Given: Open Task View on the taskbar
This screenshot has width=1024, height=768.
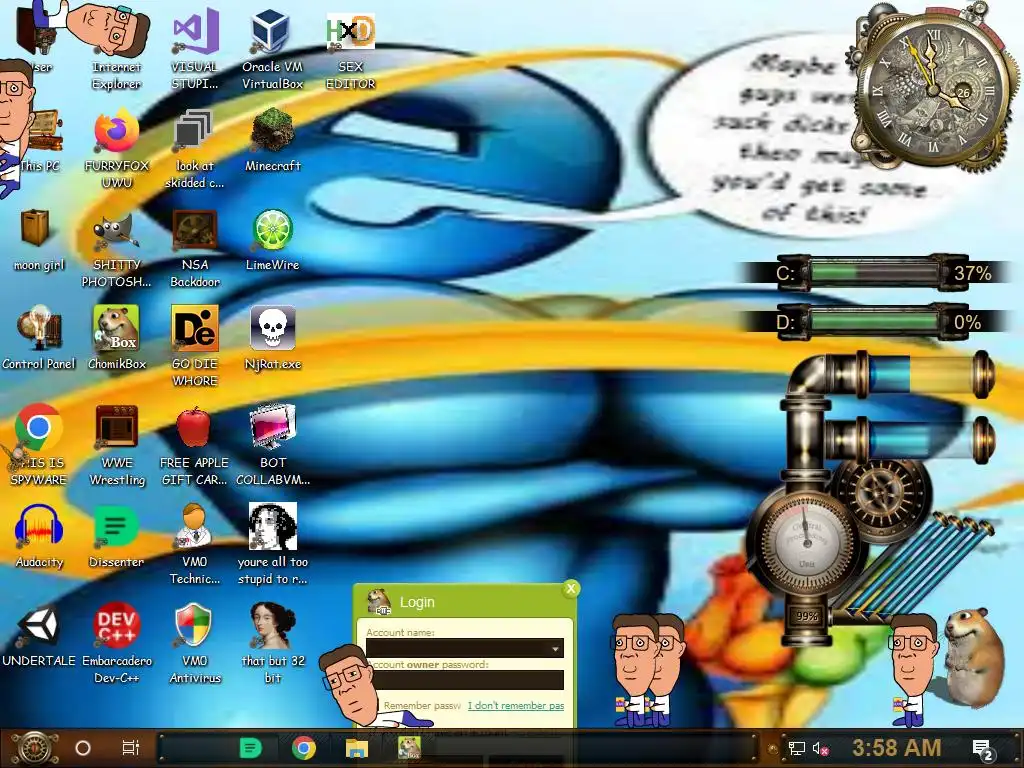Looking at the screenshot, I should pos(131,748).
